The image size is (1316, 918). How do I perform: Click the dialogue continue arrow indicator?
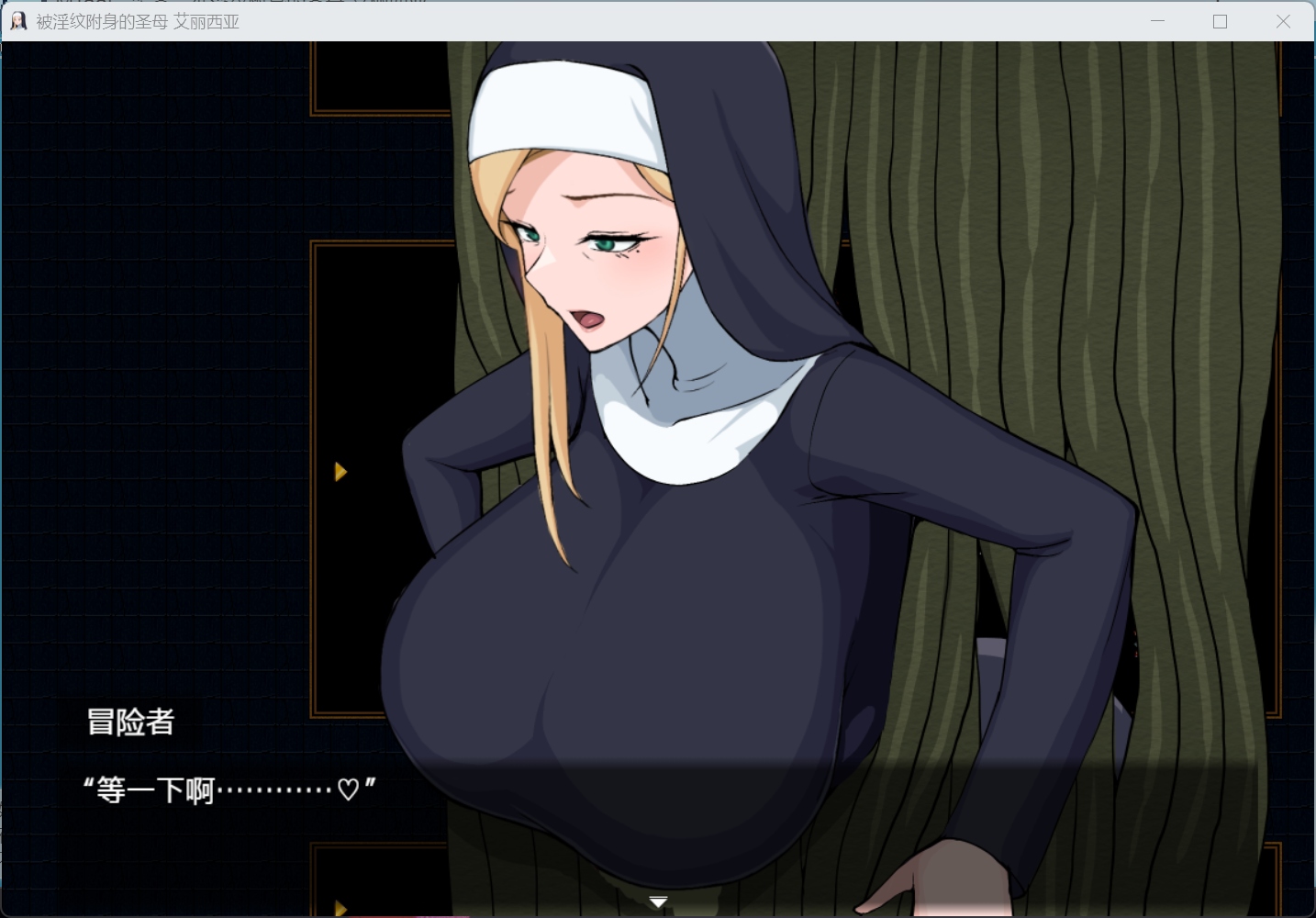658,901
